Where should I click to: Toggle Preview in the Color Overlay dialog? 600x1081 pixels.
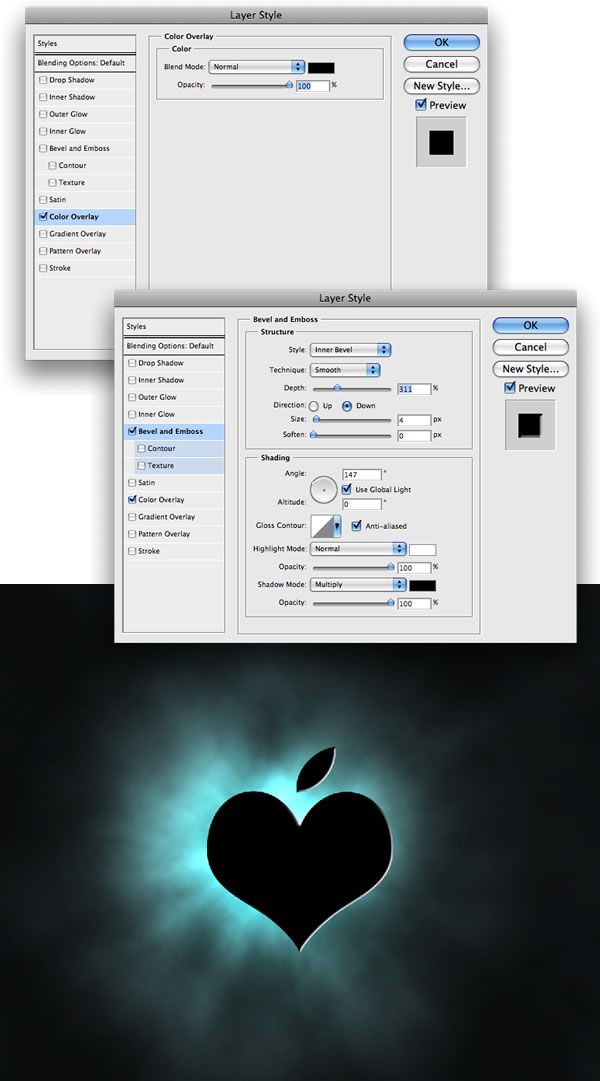coord(421,105)
